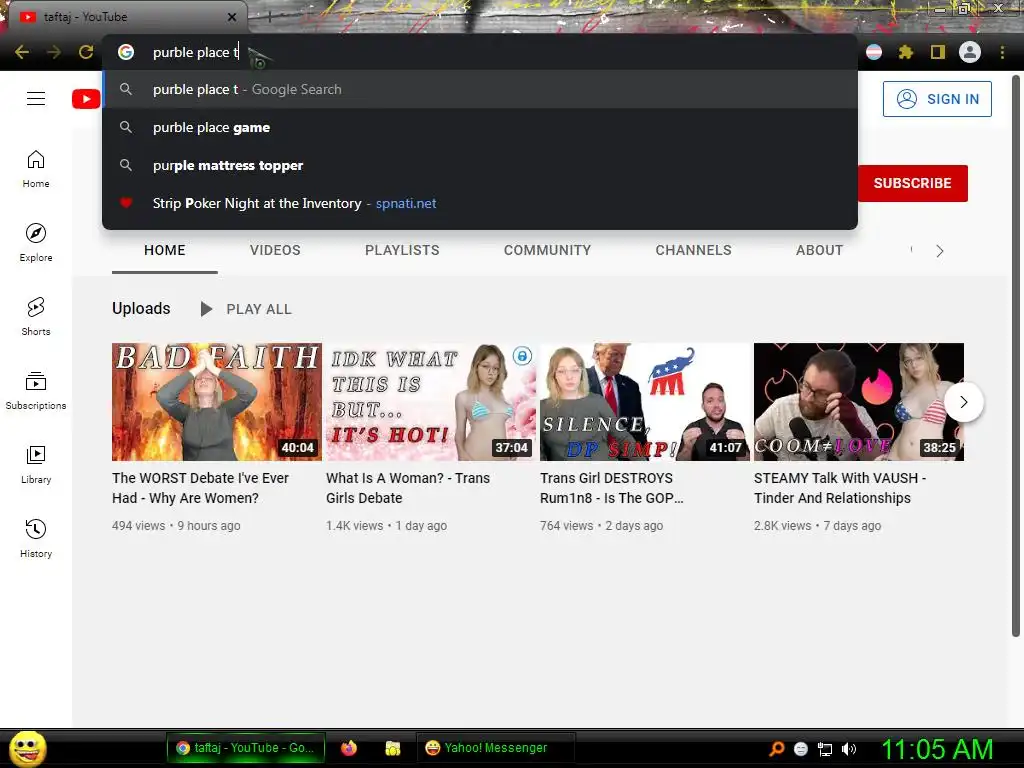Open 'The WORST Debate I've Ever Had' title
The width and height of the screenshot is (1024, 768).
point(200,488)
